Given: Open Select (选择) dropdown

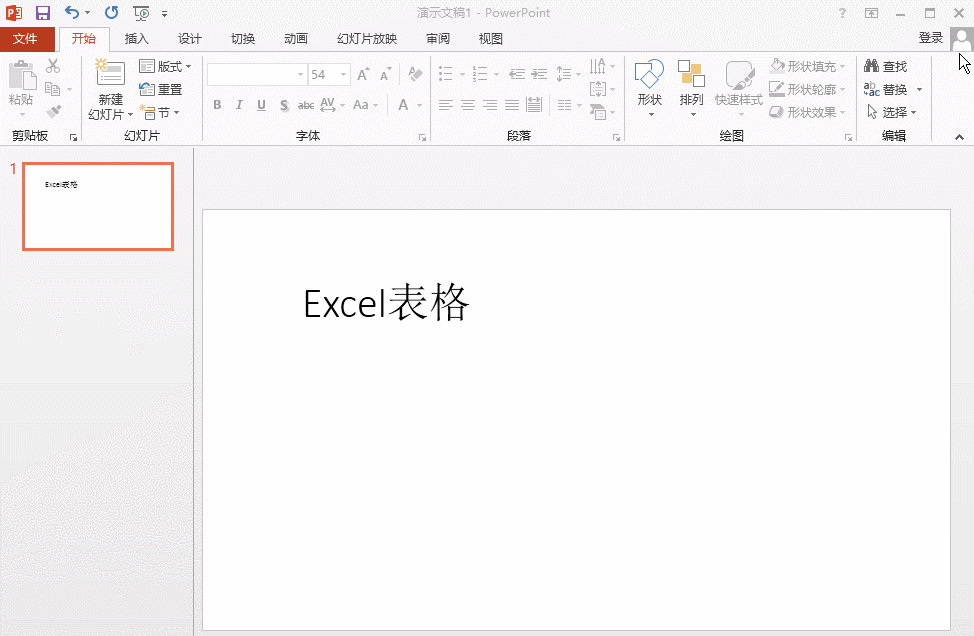Looking at the screenshot, I should (891, 112).
